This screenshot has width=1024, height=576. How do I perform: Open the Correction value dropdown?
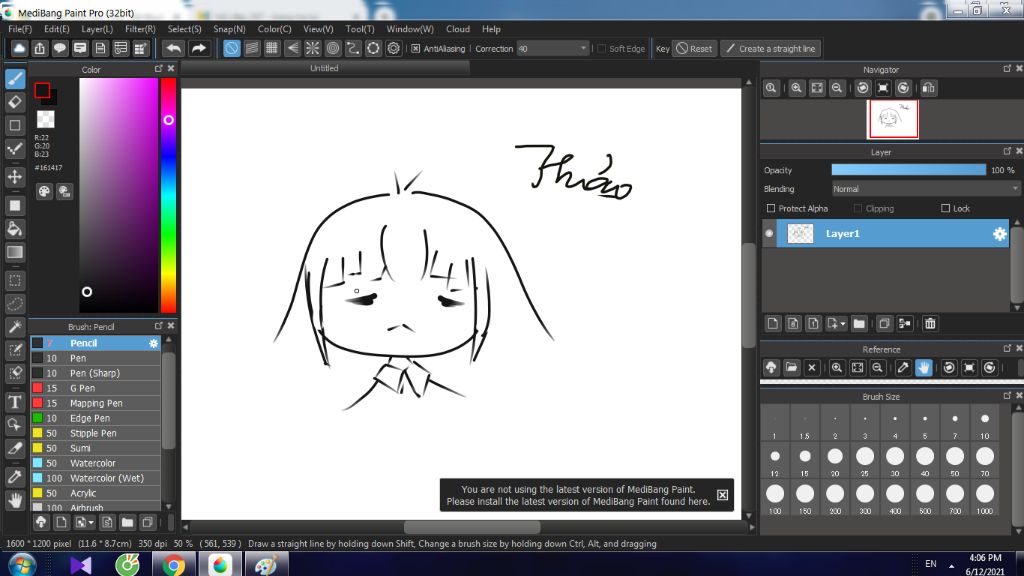552,48
